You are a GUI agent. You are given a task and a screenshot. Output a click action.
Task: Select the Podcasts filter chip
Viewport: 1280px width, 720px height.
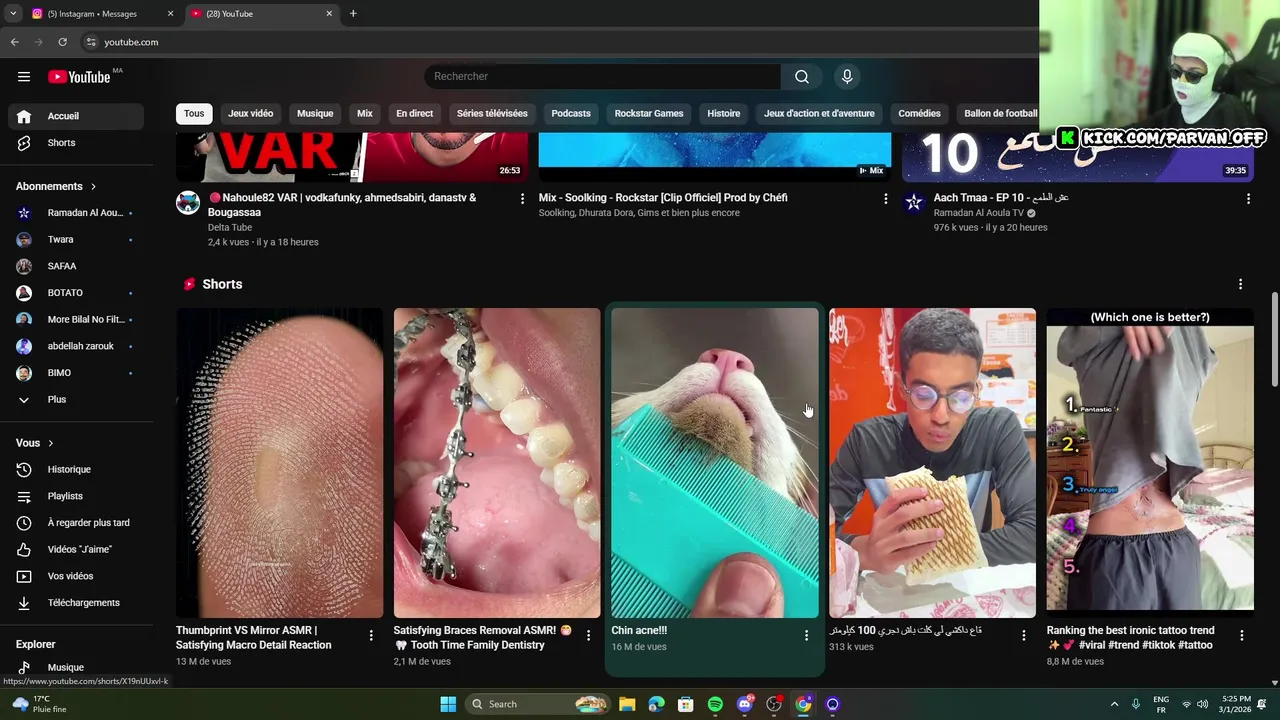click(571, 113)
